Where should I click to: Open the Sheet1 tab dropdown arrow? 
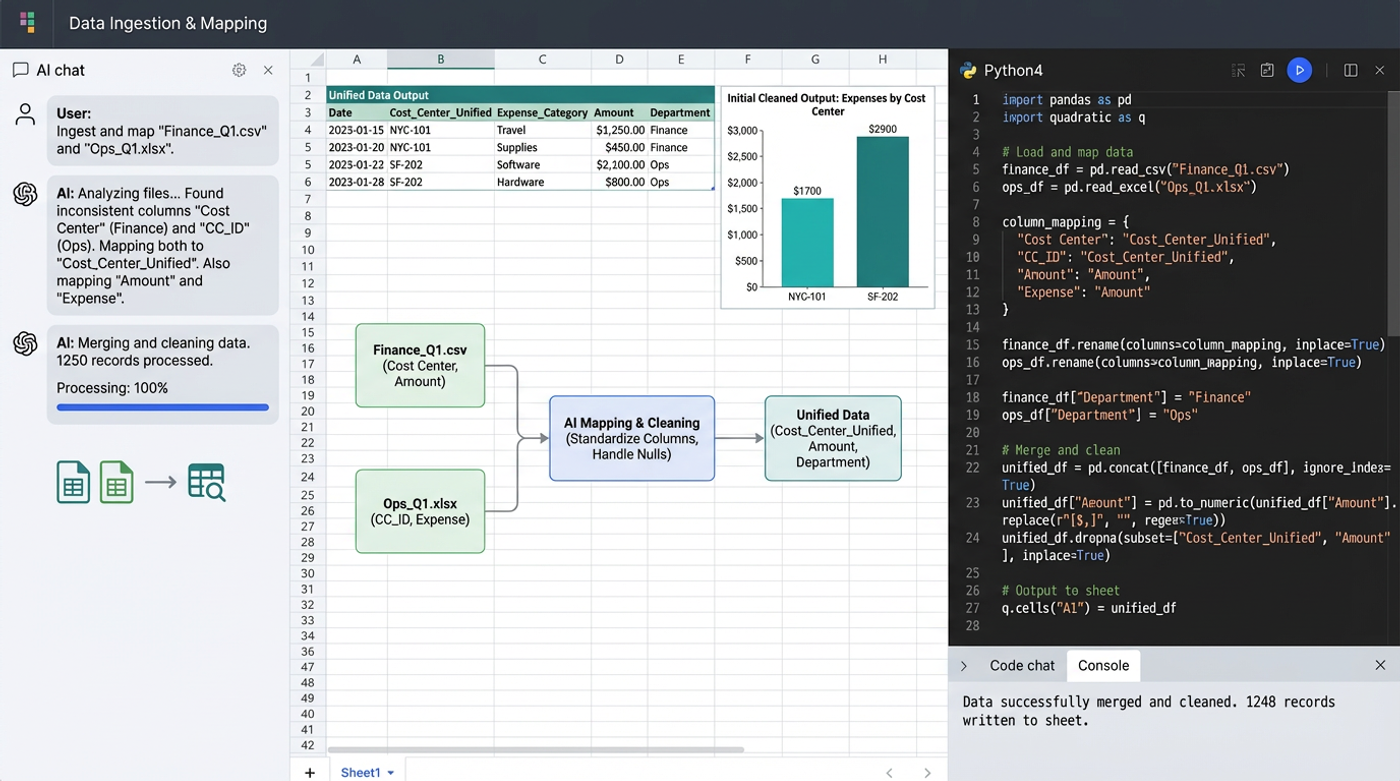tap(391, 773)
